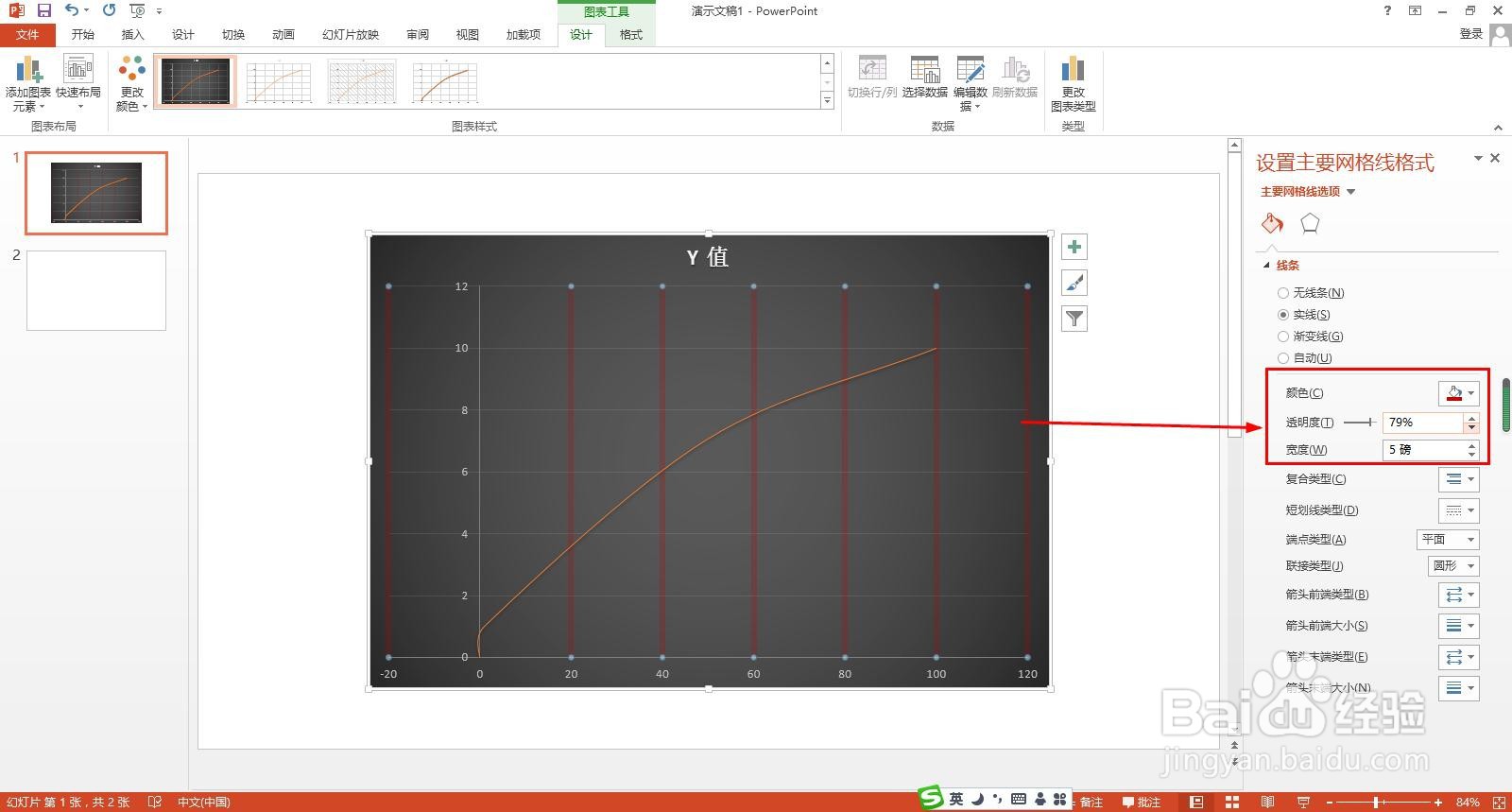Click chart title Y 值
Screen dimensions: 1512x812
pos(708,257)
